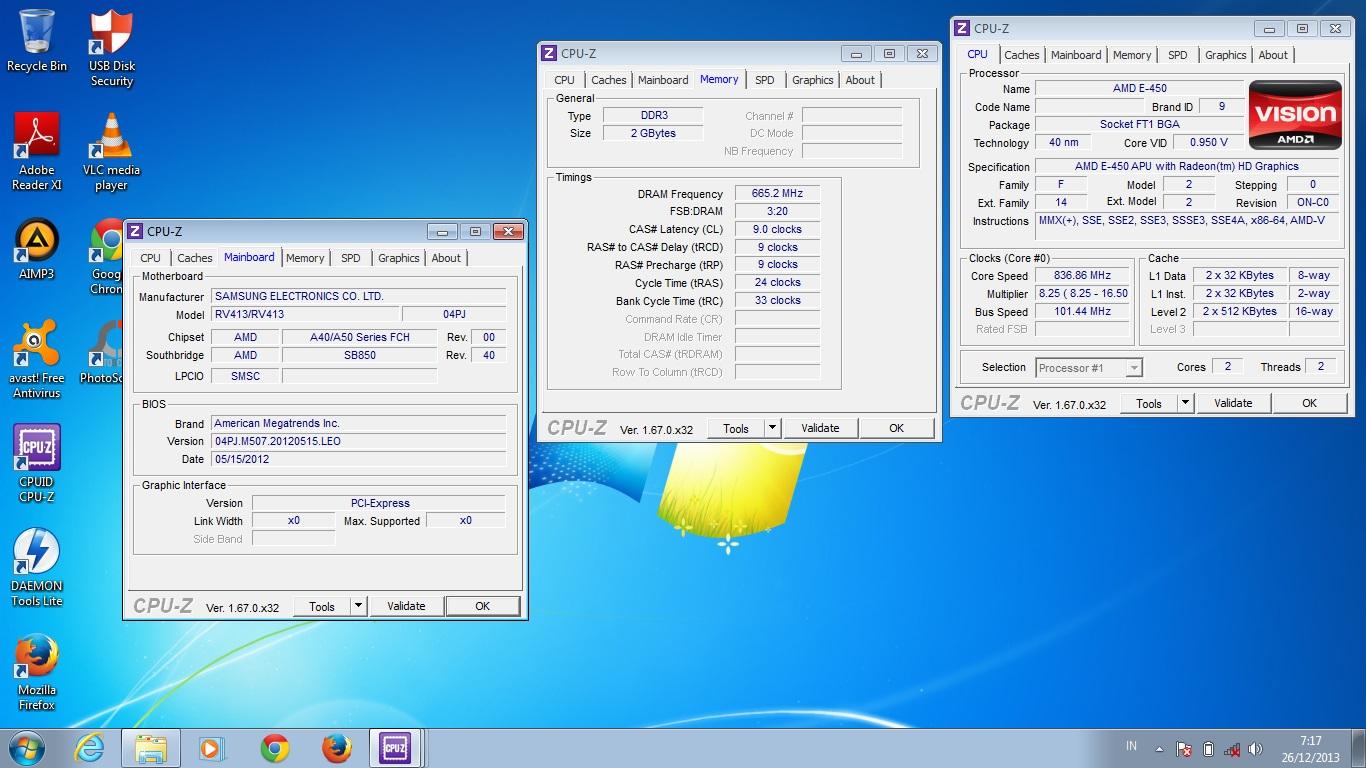The height and width of the screenshot is (768, 1366).
Task: Select the DRAM Frequency 665.2 MHz value
Action: (777, 193)
